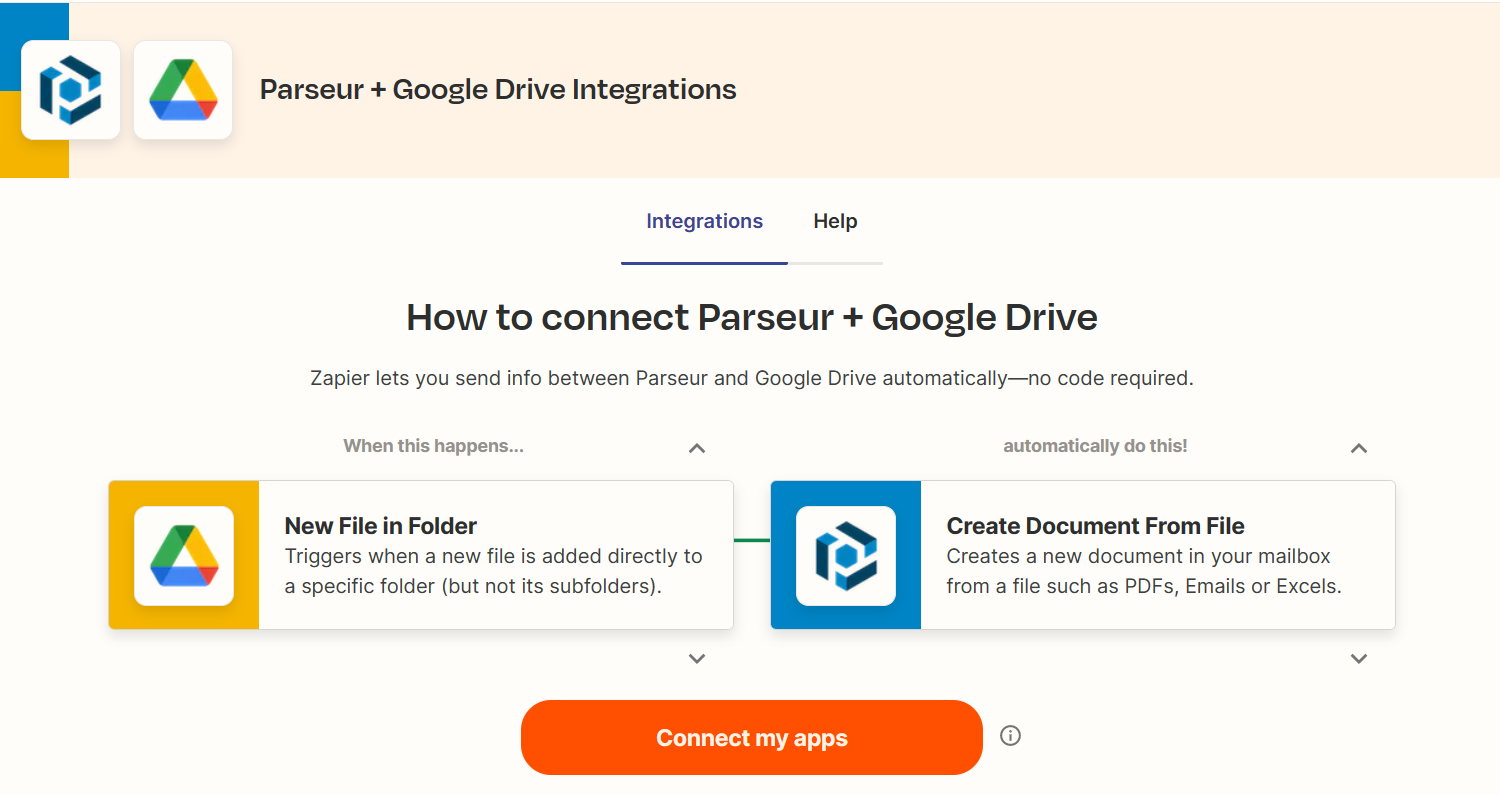Screen dimensions: 1500x795
Task: Click the 'When this happens...' label
Action: 433,445
